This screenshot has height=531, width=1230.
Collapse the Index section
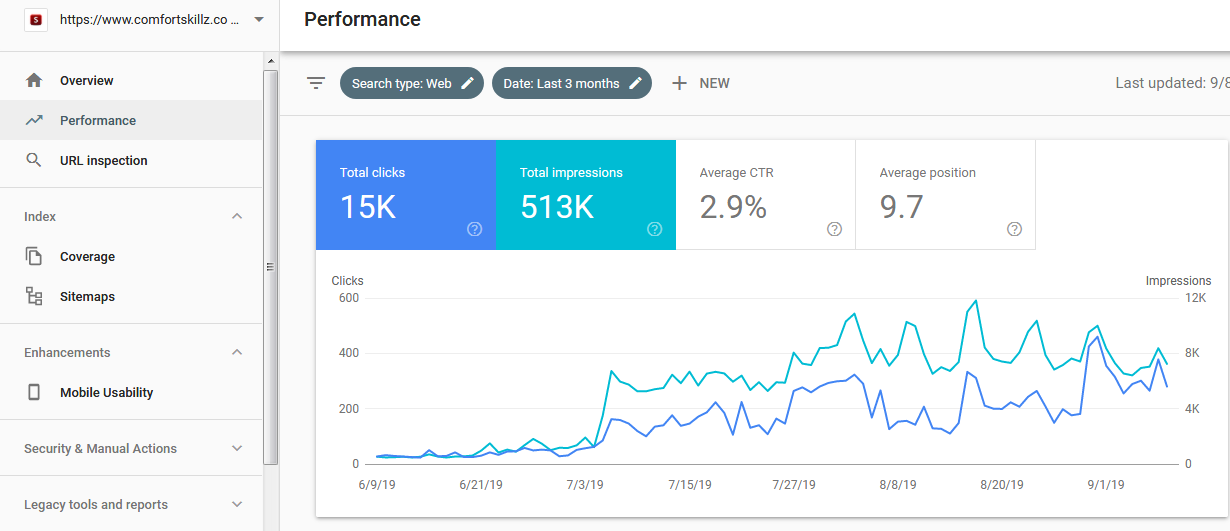[x=237, y=216]
